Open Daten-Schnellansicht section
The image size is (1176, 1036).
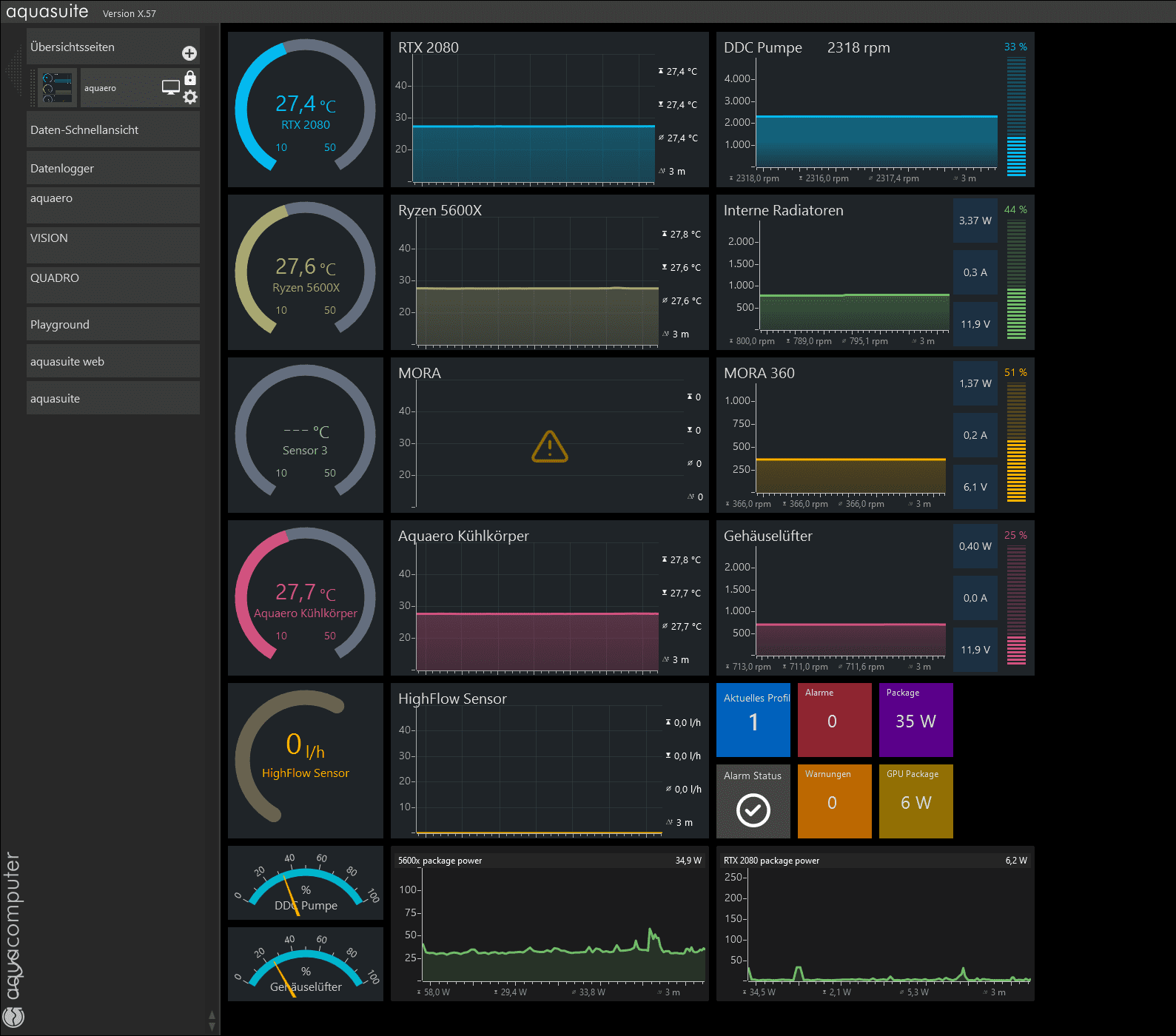pyautogui.click(x=113, y=129)
